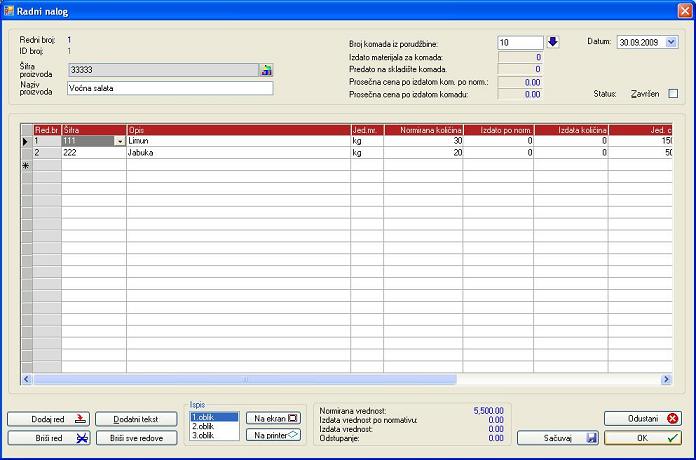Click the horizontal scrollbar right arrow
Image resolution: width=696 pixels, height=460 pixels.
(x=666, y=380)
